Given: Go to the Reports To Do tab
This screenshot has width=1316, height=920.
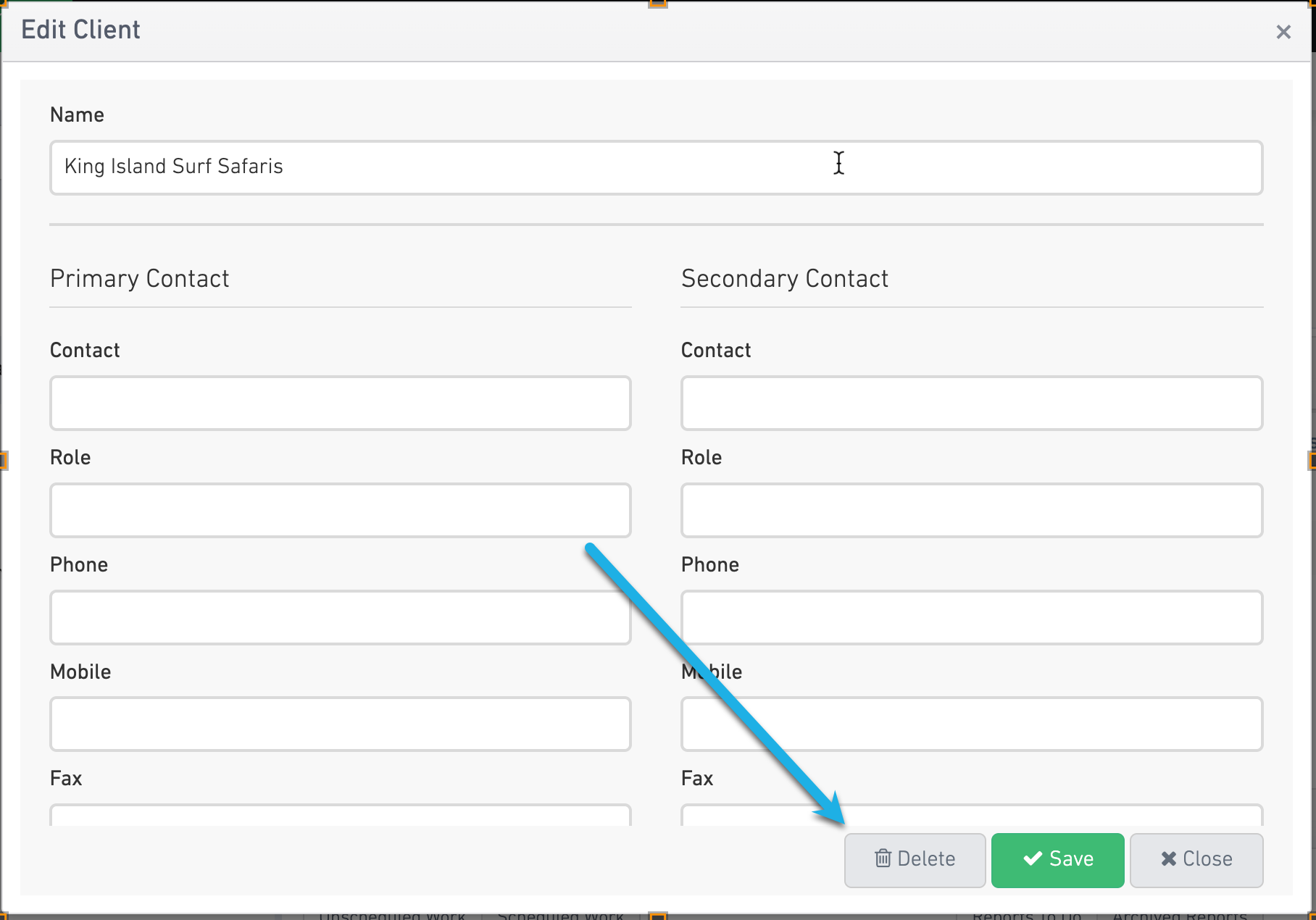Looking at the screenshot, I should 1027,916.
